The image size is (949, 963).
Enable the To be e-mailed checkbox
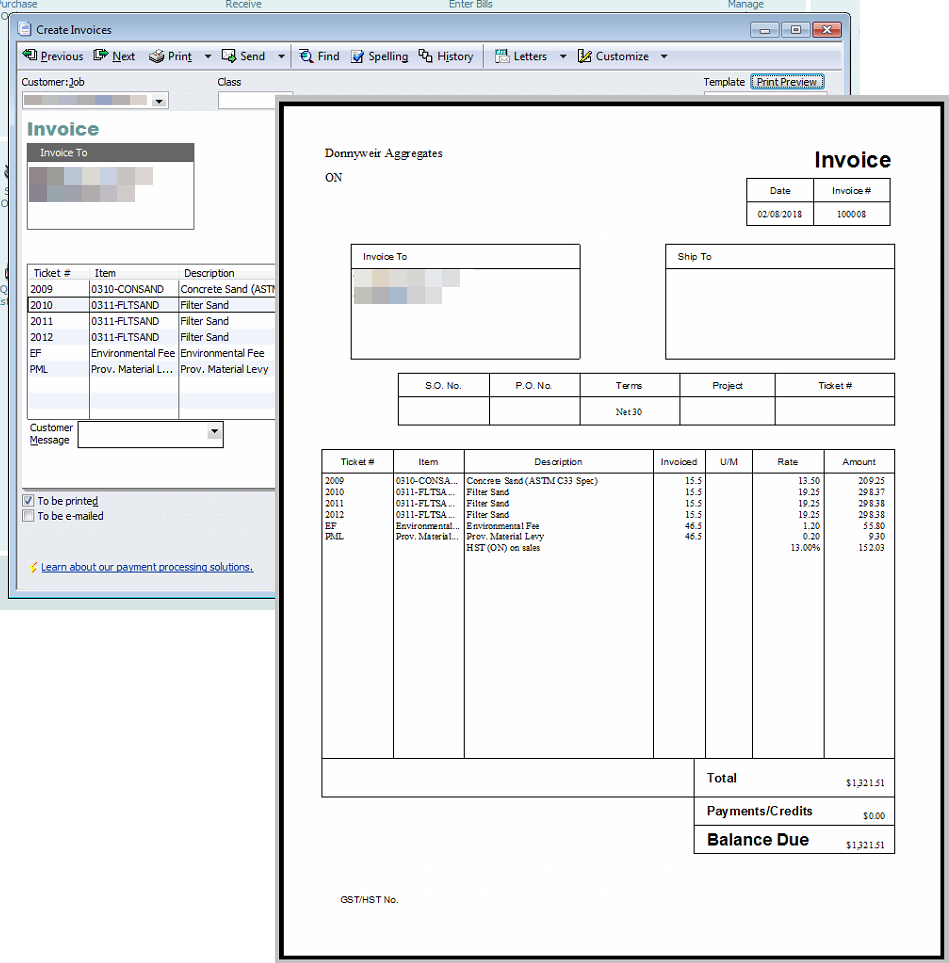[x=28, y=516]
